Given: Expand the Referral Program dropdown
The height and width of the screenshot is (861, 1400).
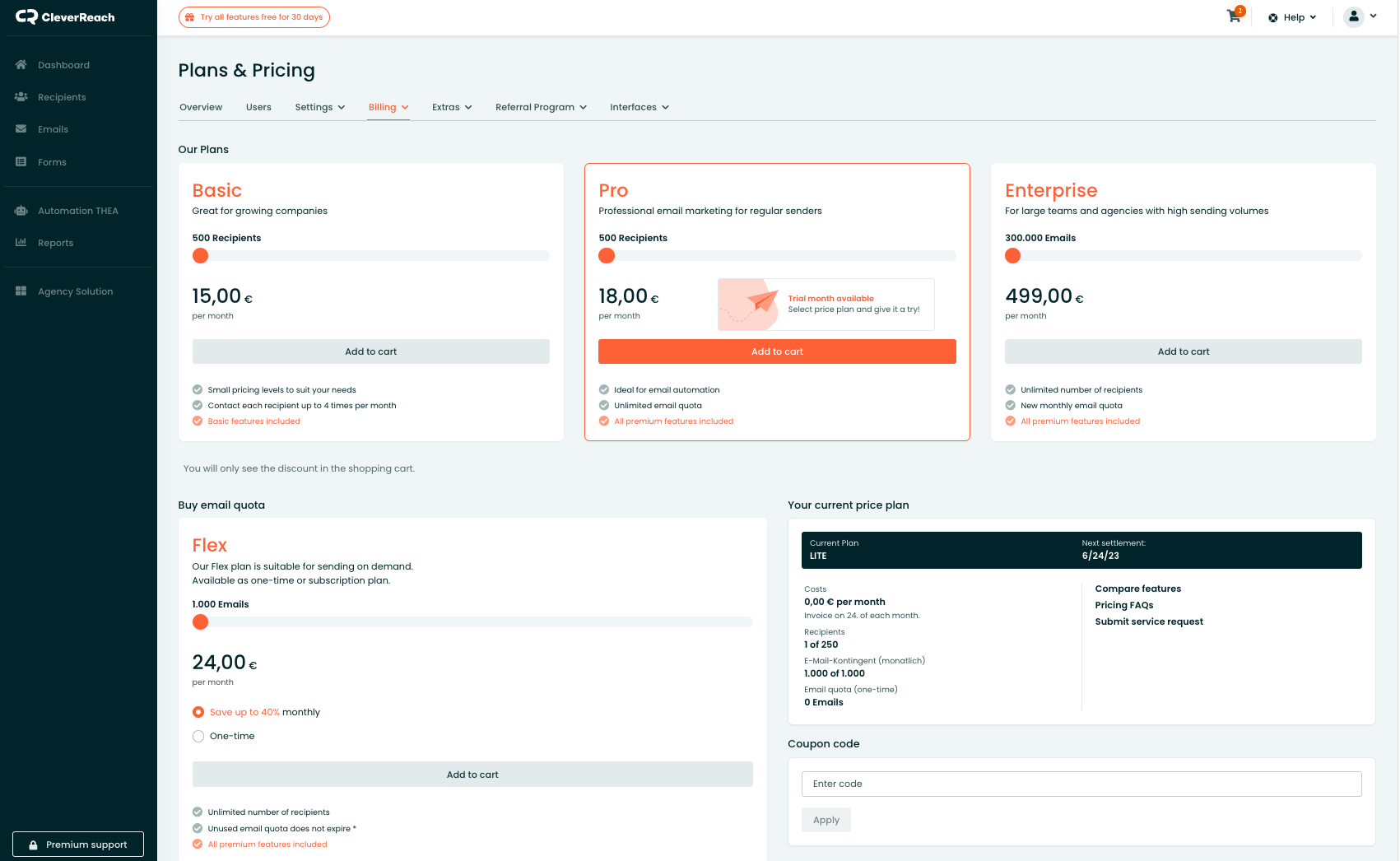Looking at the screenshot, I should coord(541,107).
